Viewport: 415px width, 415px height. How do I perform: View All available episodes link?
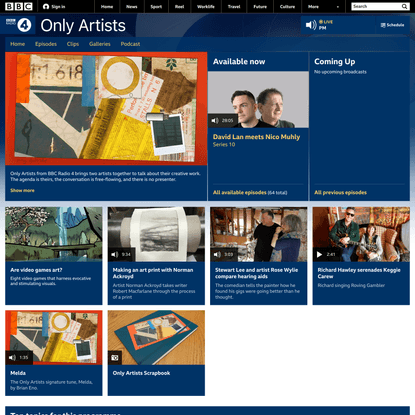(240, 192)
